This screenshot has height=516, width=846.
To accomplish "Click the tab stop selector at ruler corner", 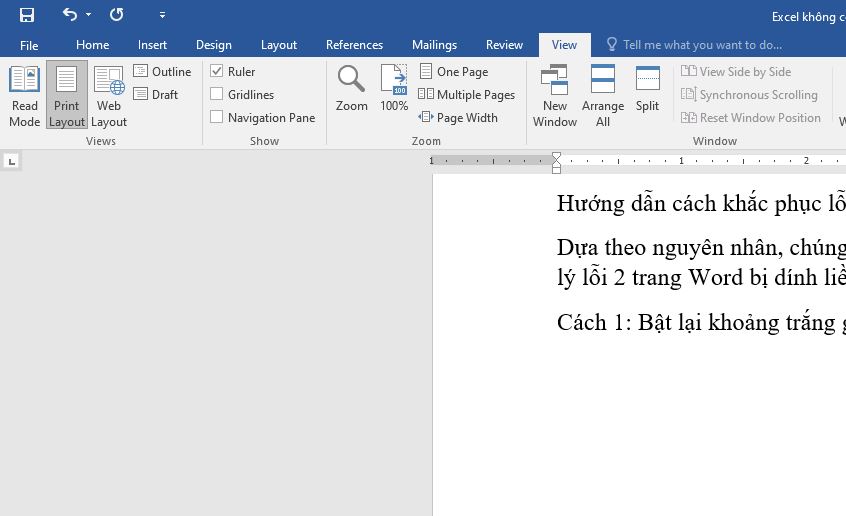I will point(11,161).
